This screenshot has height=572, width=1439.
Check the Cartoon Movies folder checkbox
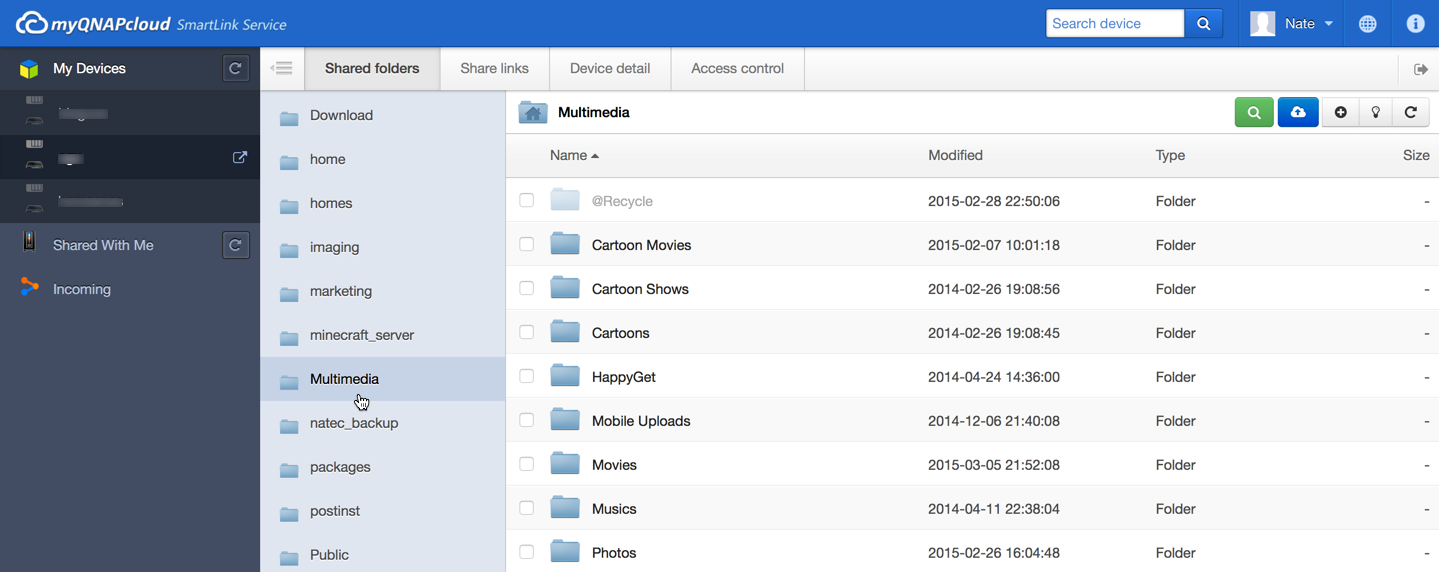click(527, 245)
